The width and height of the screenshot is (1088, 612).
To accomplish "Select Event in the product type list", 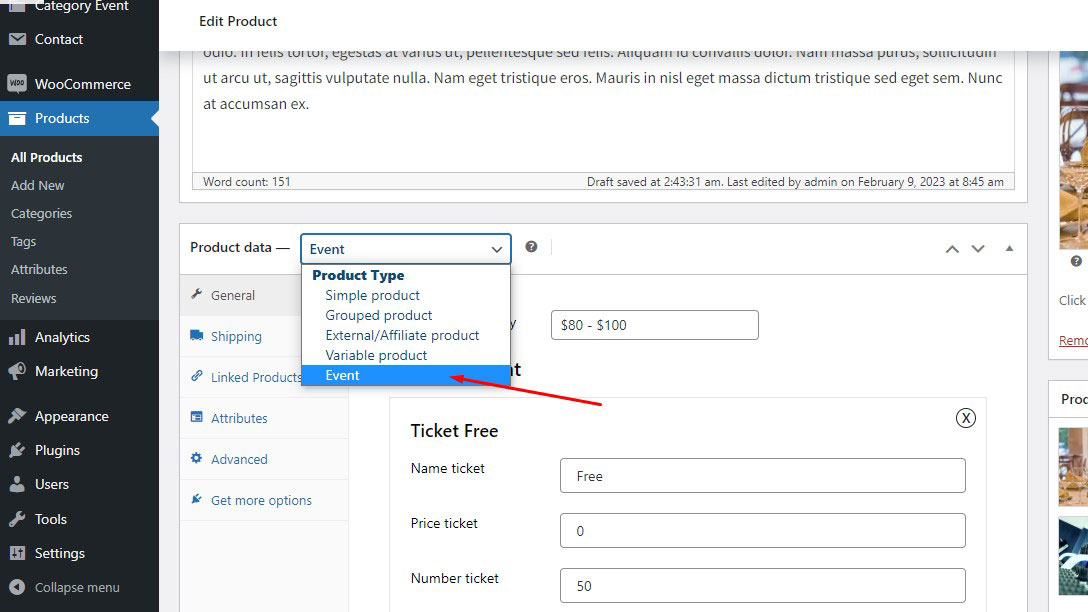I will (x=343, y=375).
